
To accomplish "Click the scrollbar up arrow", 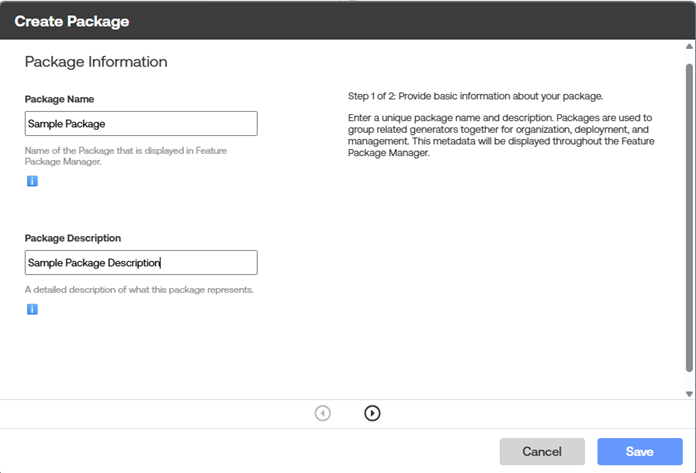I will tap(689, 46).
